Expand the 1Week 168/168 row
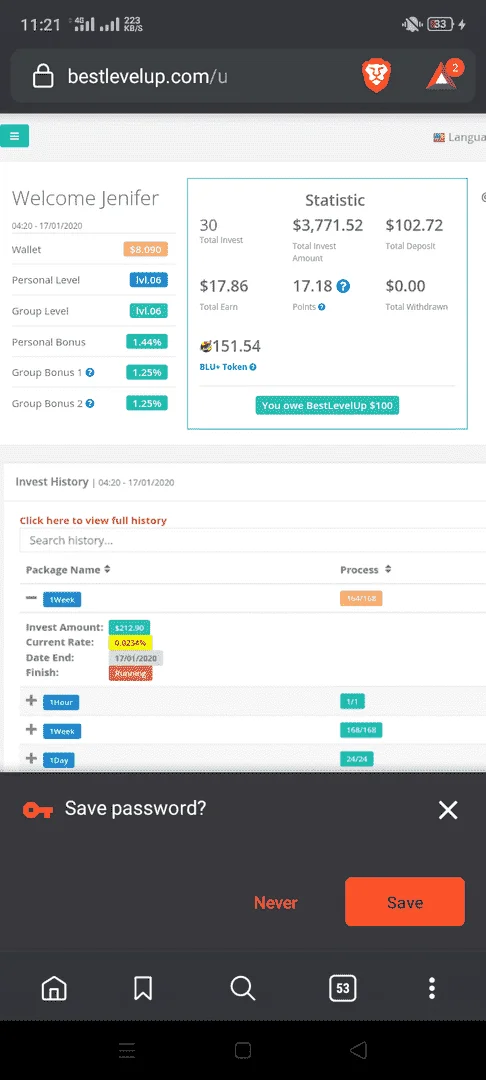The image size is (486, 1080). tap(31, 729)
